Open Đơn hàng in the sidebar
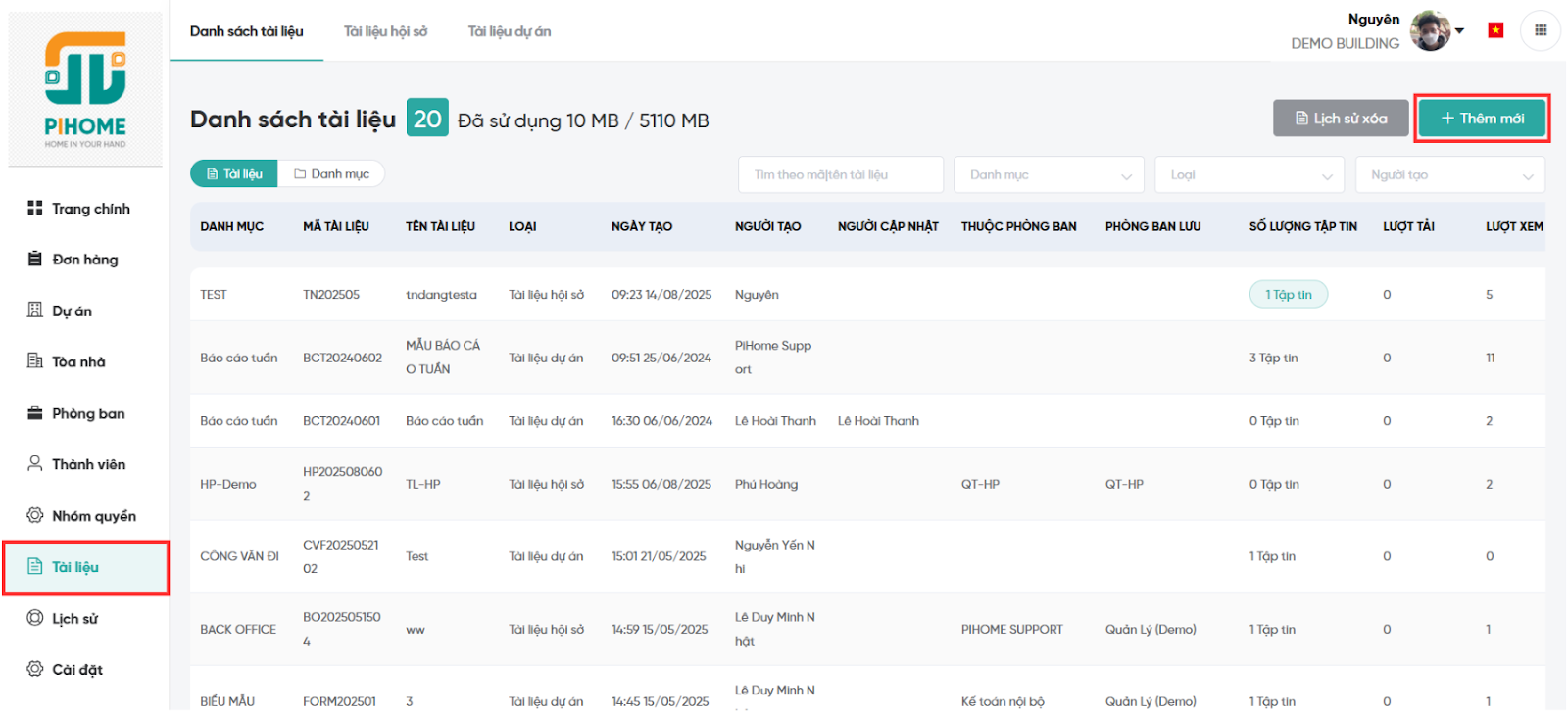 click(84, 260)
